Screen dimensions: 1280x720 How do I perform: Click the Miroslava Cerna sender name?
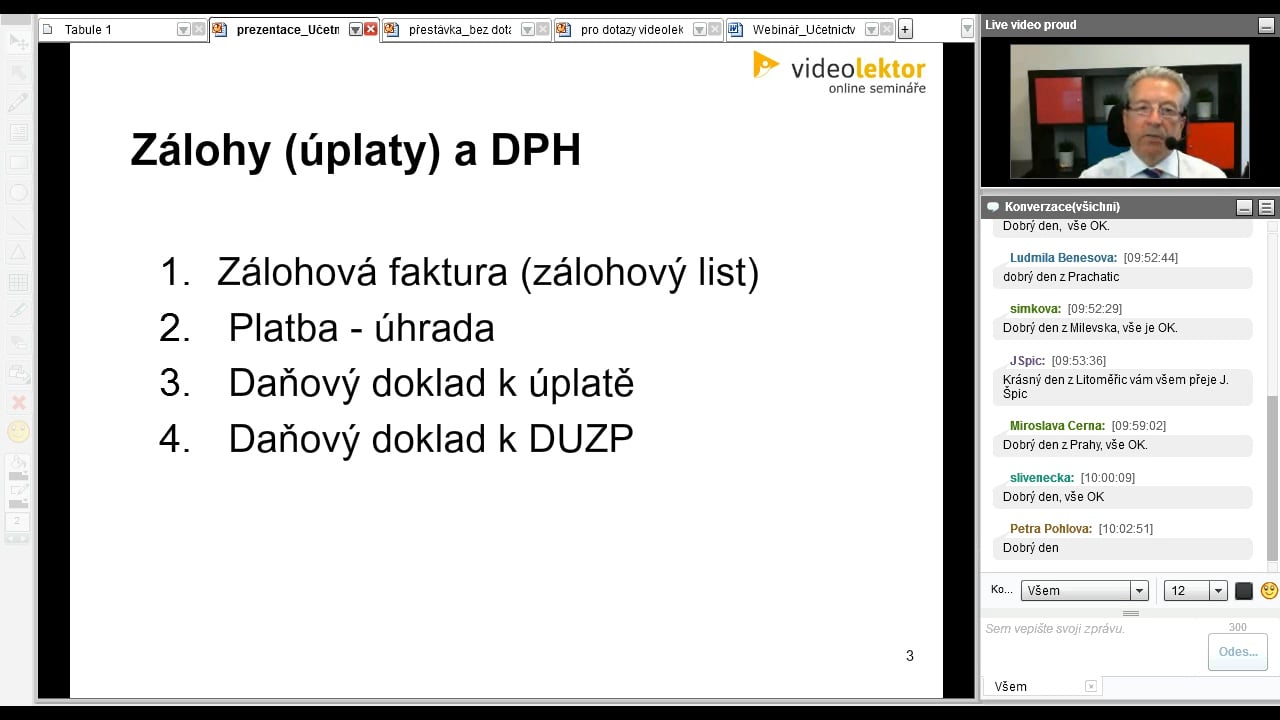1057,426
